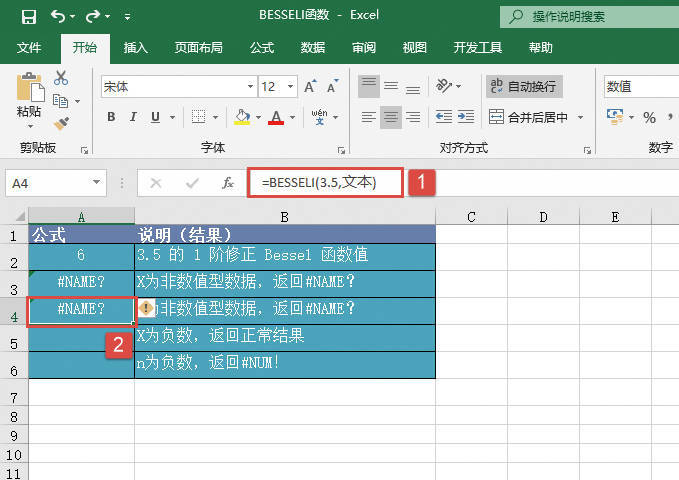Toggle 自动换行 wrap text

click(x=524, y=87)
